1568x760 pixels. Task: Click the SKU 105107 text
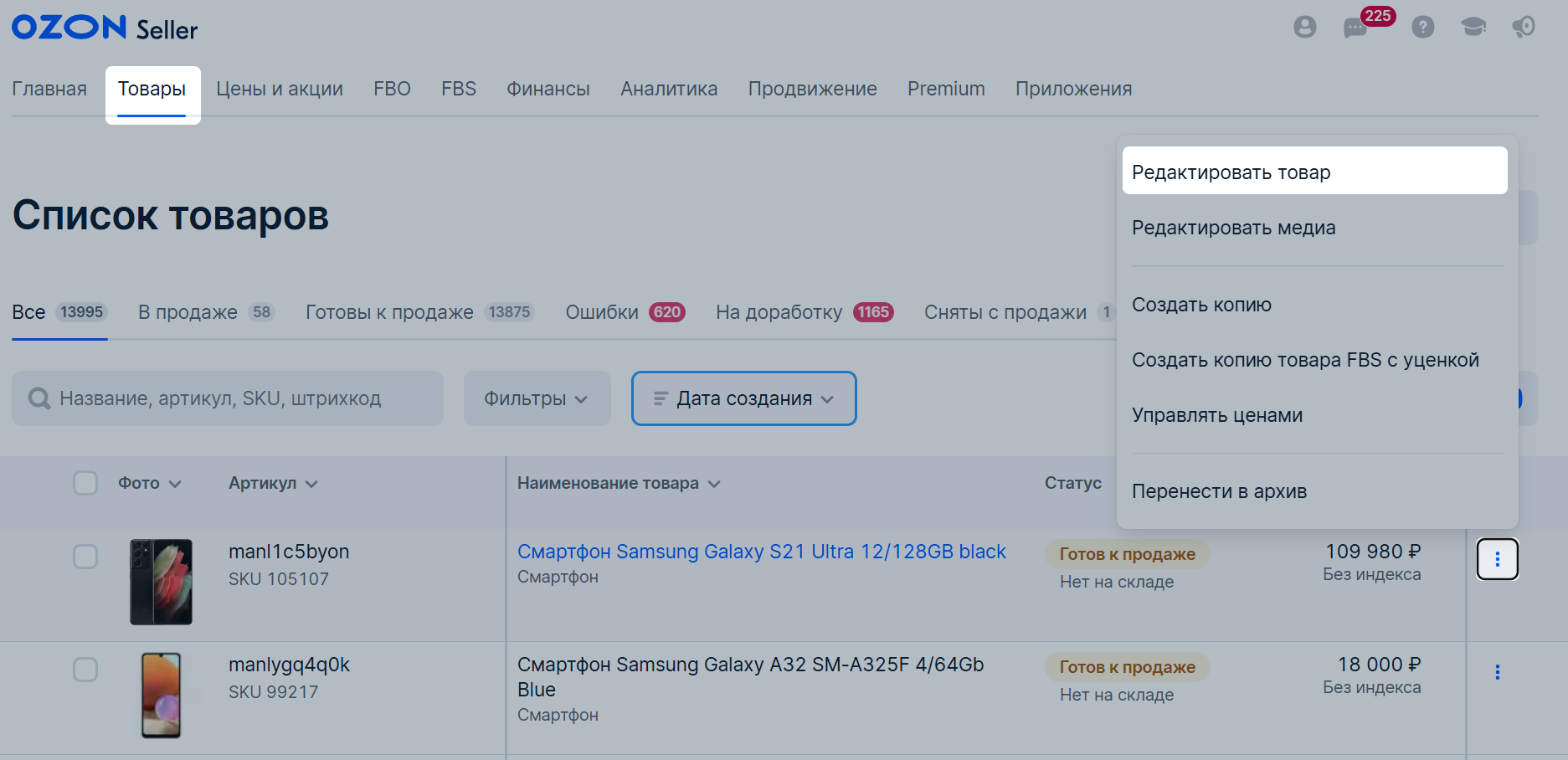279,579
